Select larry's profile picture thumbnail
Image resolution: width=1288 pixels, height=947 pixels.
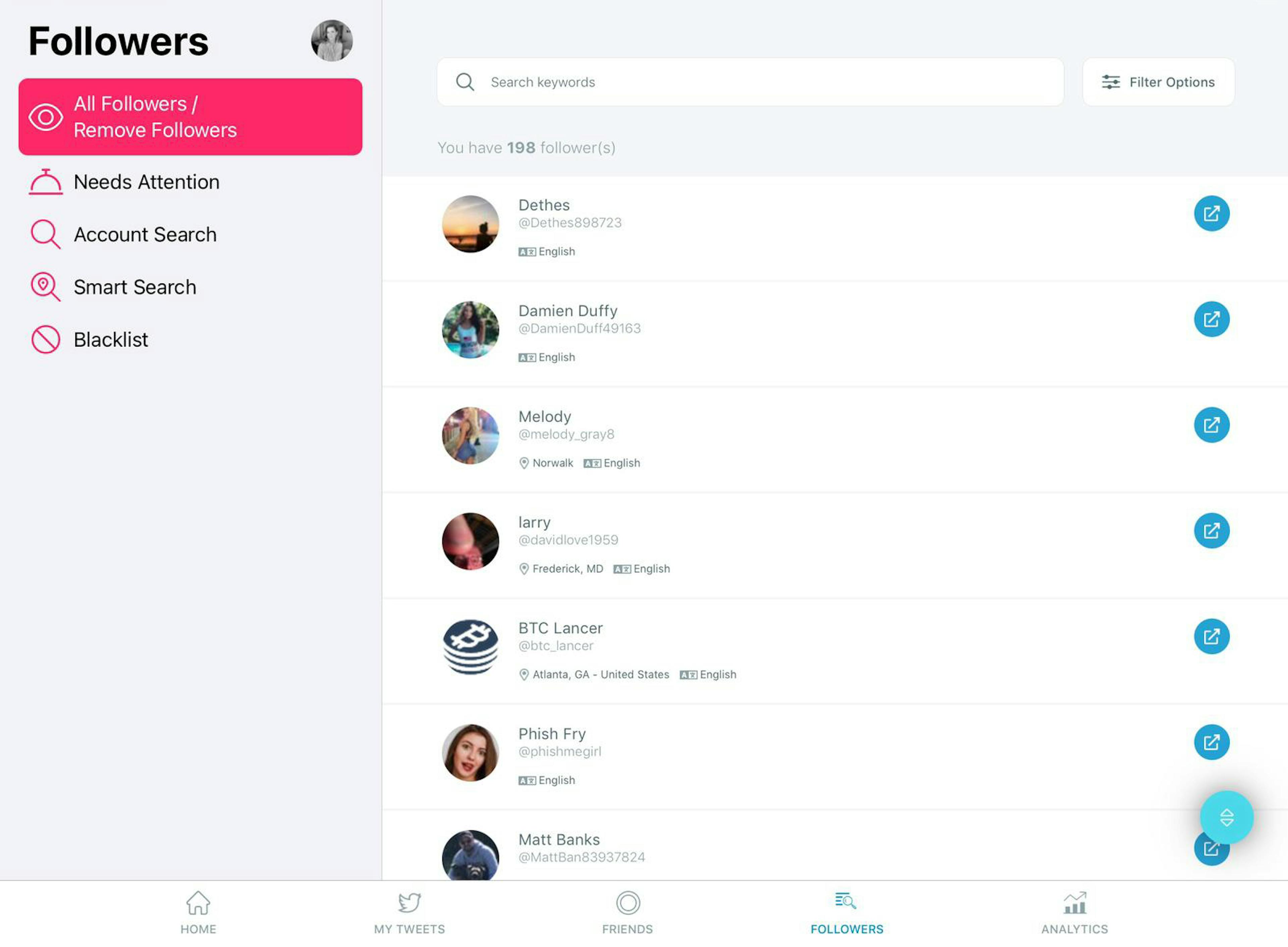click(x=470, y=541)
